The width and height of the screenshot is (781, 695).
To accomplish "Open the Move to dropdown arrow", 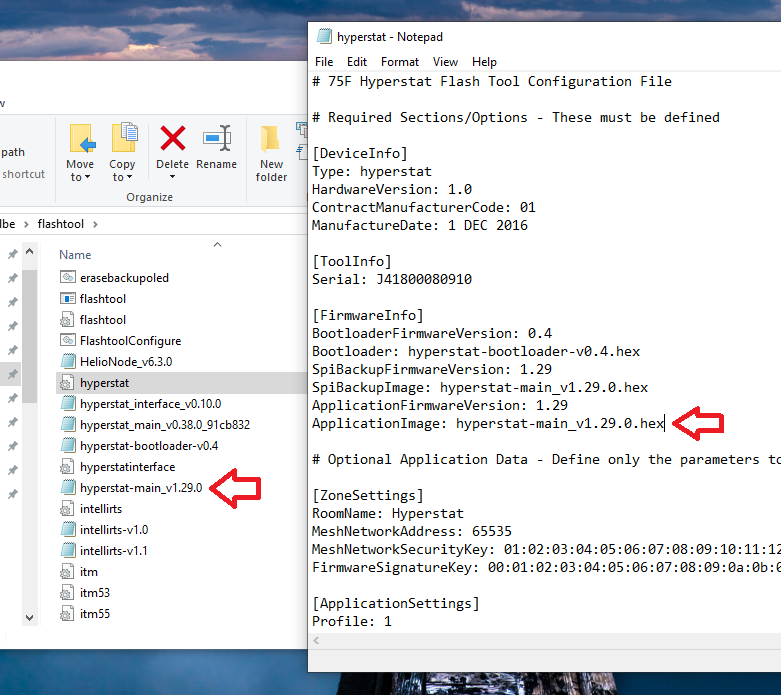I will pyautogui.click(x=88, y=177).
